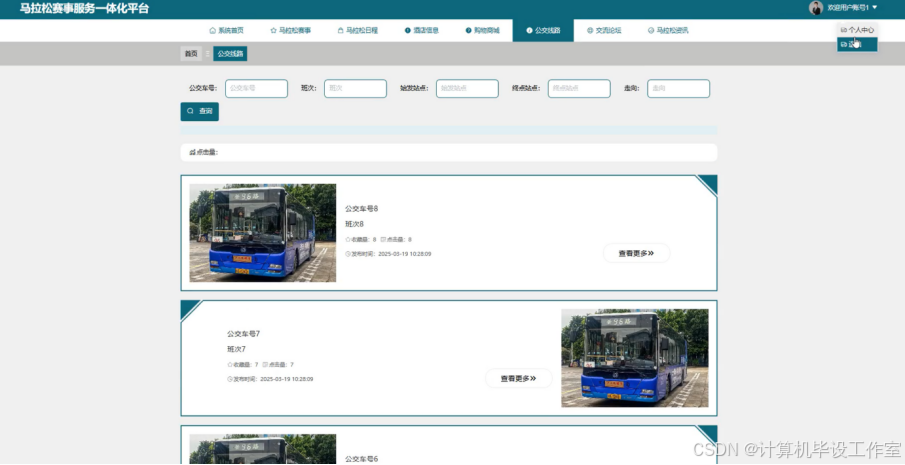Focus the 始发站点 search input
Image resolution: width=905 pixels, height=465 pixels.
pos(468,88)
